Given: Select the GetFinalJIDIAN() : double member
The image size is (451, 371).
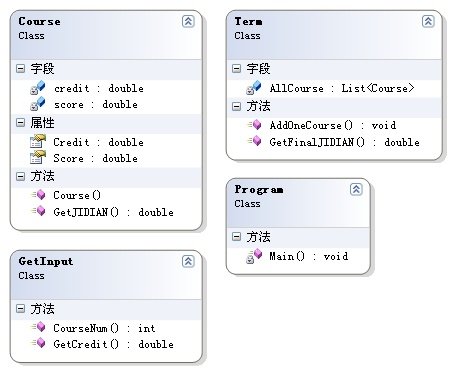Looking at the screenshot, I should [344, 142].
